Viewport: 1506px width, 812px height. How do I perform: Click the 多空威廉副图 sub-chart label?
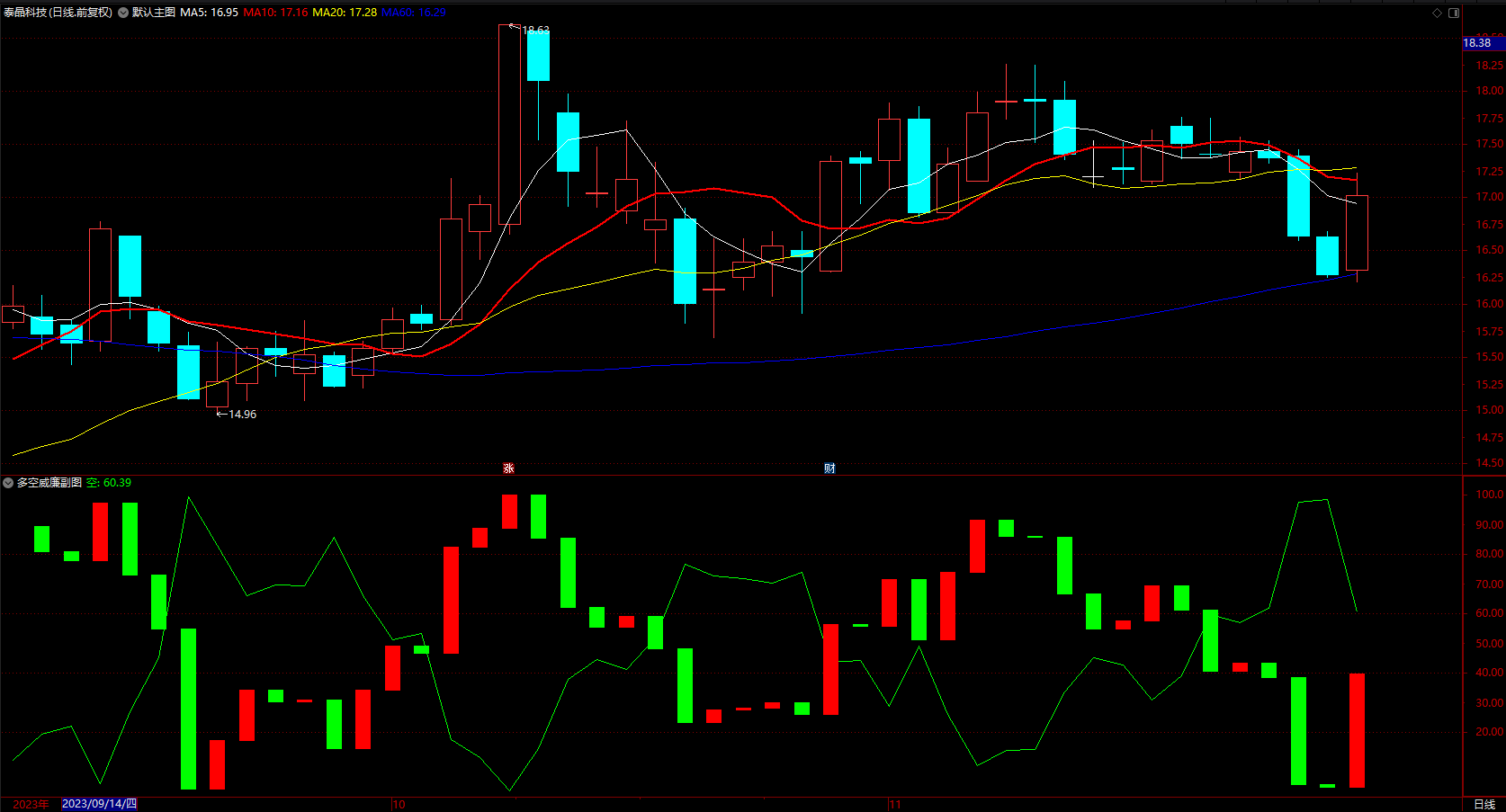click(x=49, y=483)
